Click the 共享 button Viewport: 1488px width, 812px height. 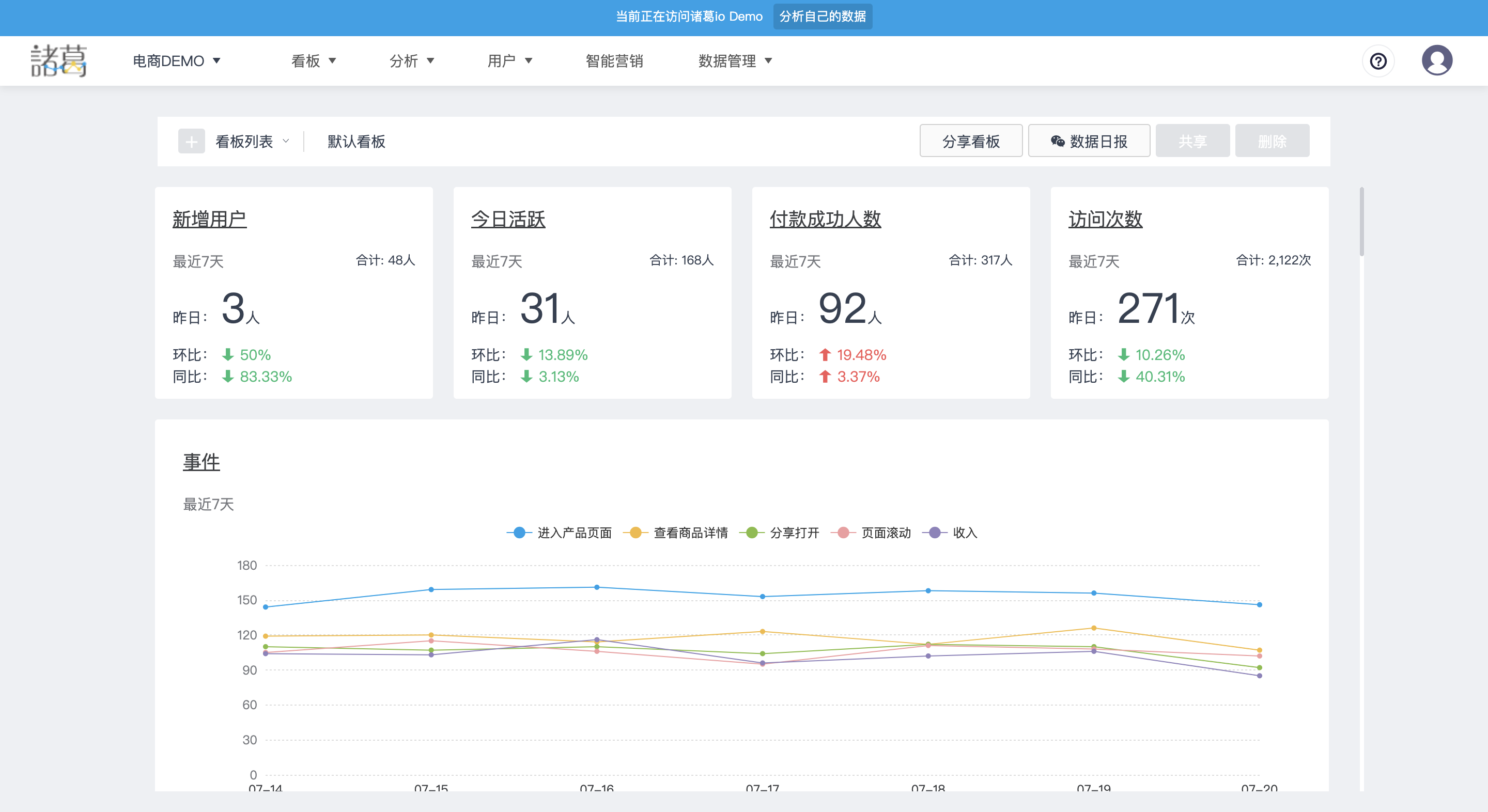point(1192,141)
